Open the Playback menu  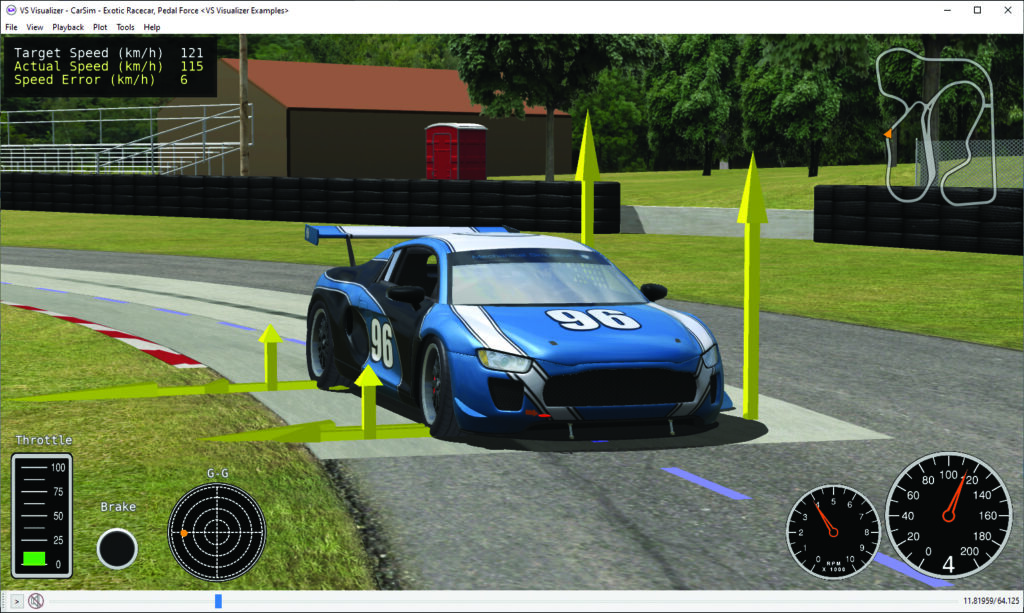(68, 27)
